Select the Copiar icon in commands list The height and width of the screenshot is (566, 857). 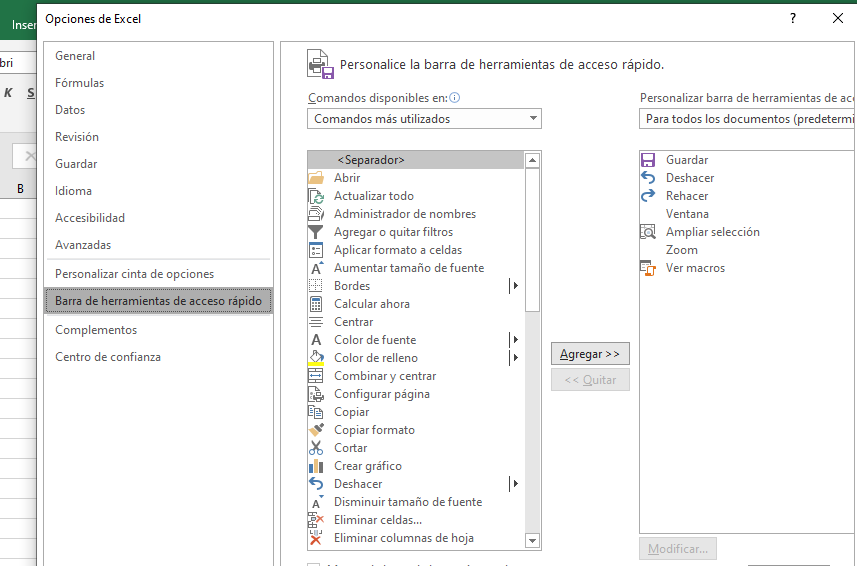pos(316,412)
